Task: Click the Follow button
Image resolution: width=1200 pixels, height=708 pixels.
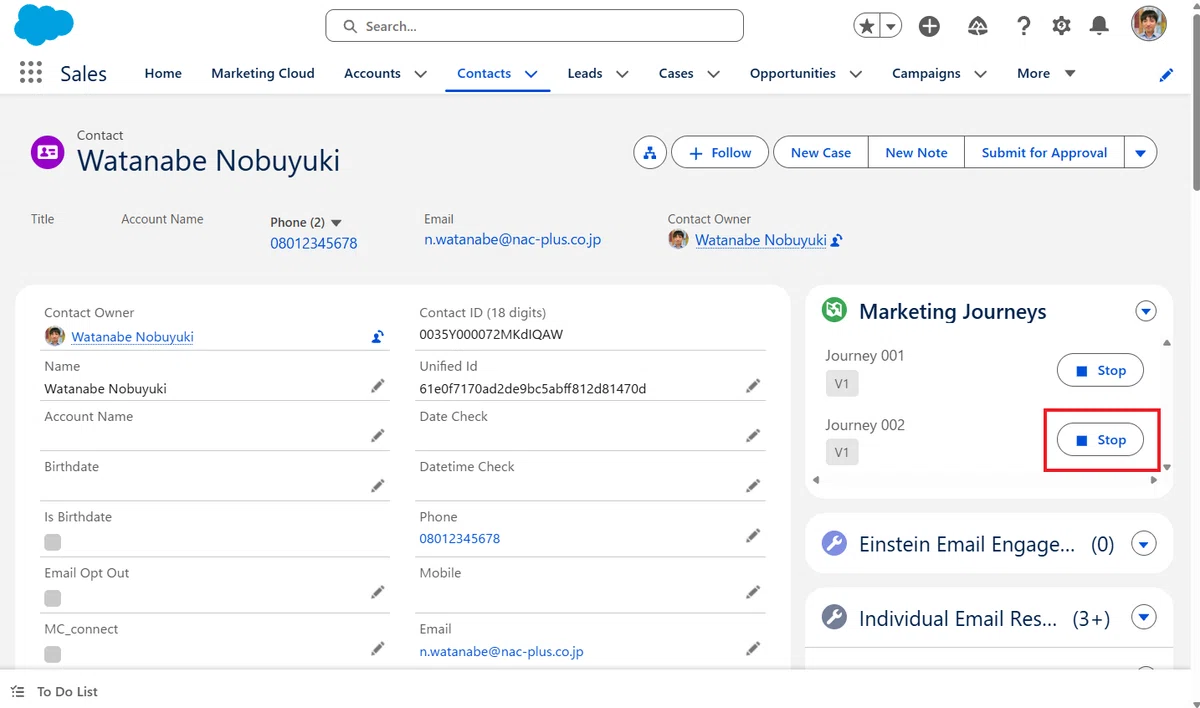Action: pos(720,153)
